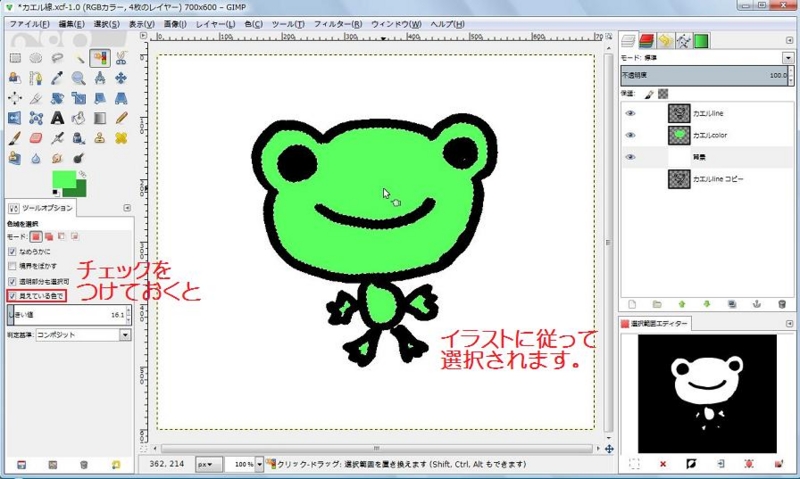Select the Paths tool
The width and height of the screenshot is (800, 479).
point(36,78)
